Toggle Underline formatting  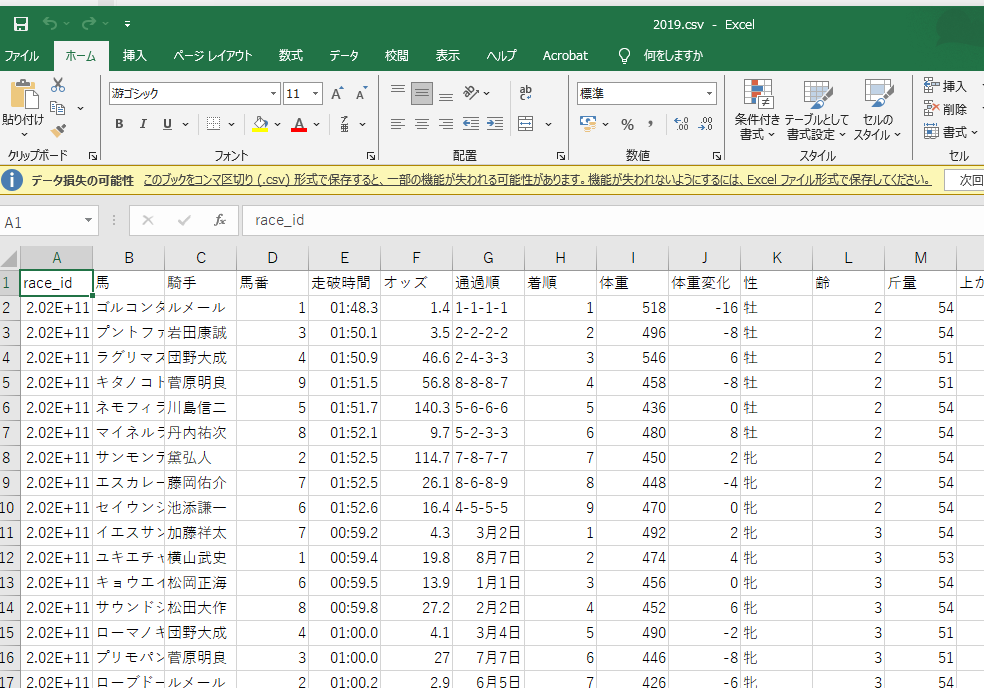click(167, 124)
